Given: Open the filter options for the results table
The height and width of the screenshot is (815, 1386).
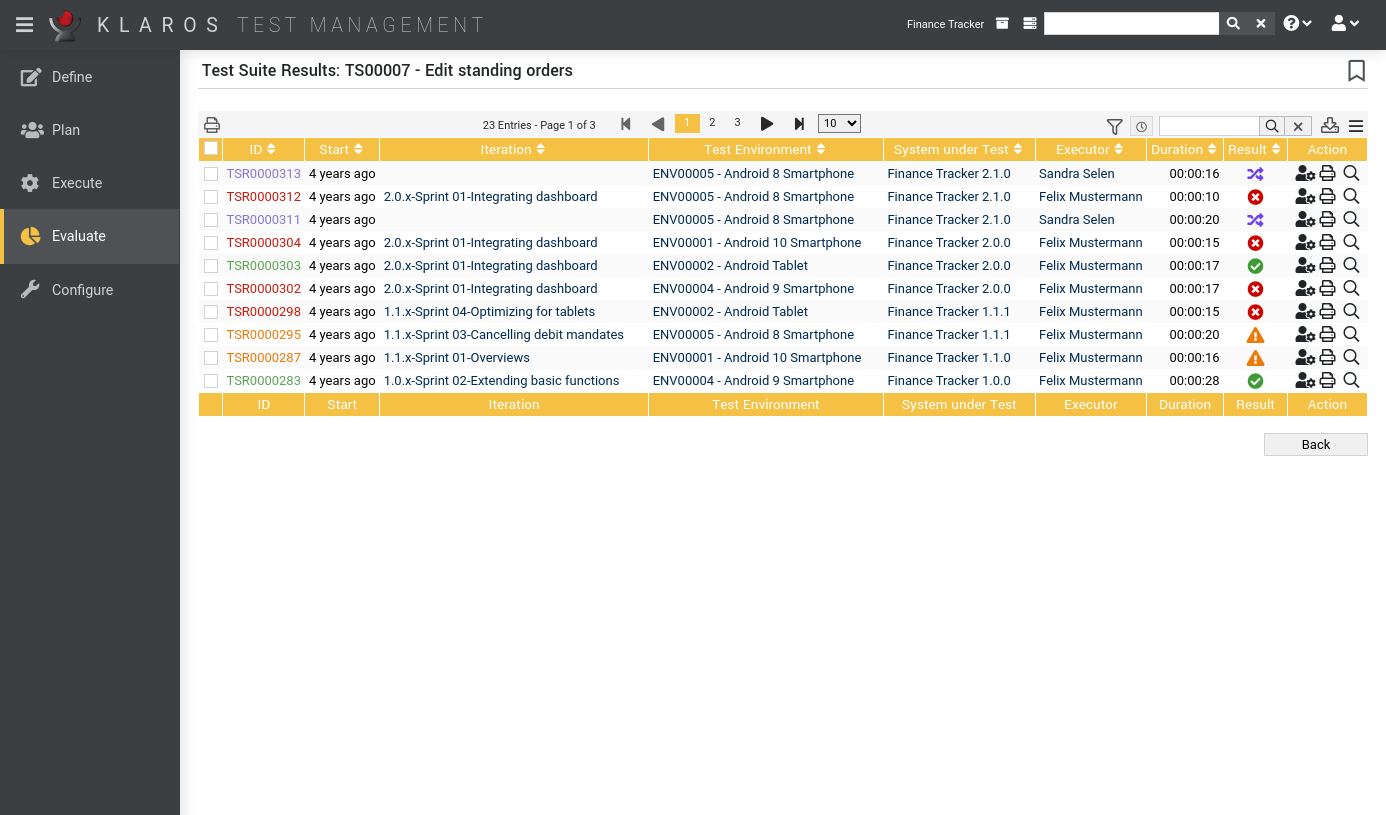Looking at the screenshot, I should (x=1114, y=126).
